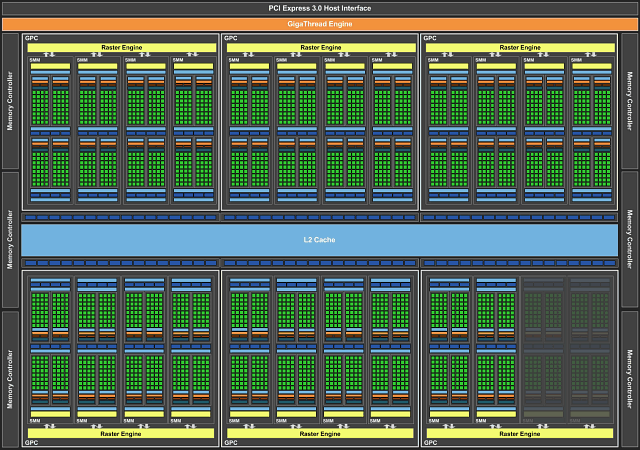Select the GPC label of the bottom-left cluster

(x=30, y=442)
